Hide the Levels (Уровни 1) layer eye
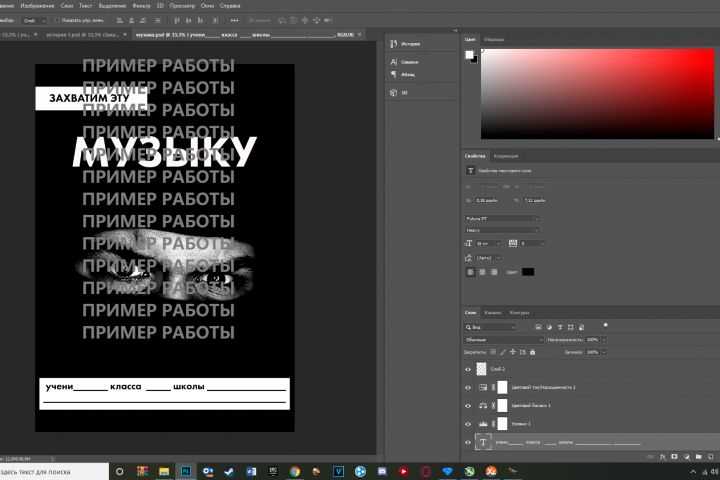 pyautogui.click(x=468, y=424)
